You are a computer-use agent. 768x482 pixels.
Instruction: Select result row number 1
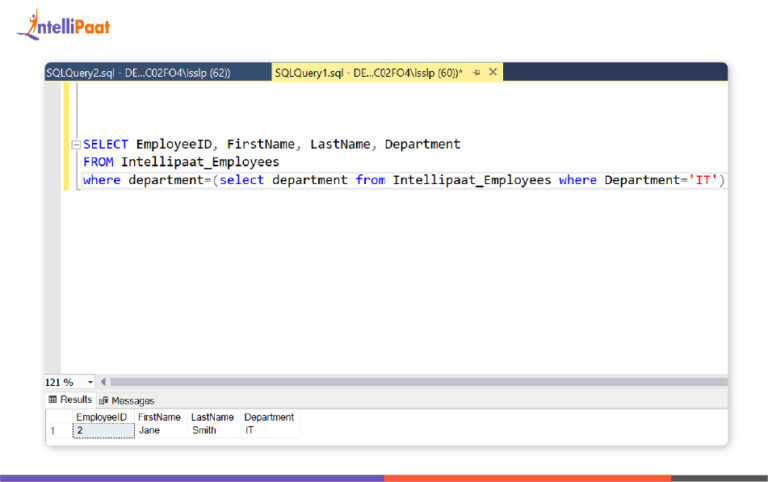(x=59, y=431)
